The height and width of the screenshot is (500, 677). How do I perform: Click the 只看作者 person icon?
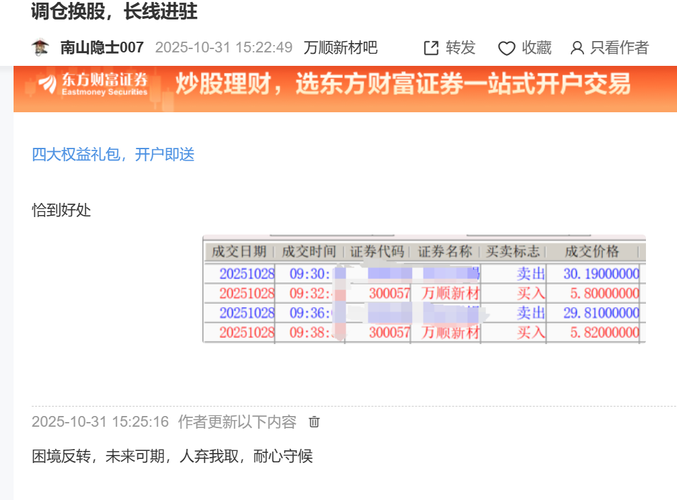[x=577, y=48]
